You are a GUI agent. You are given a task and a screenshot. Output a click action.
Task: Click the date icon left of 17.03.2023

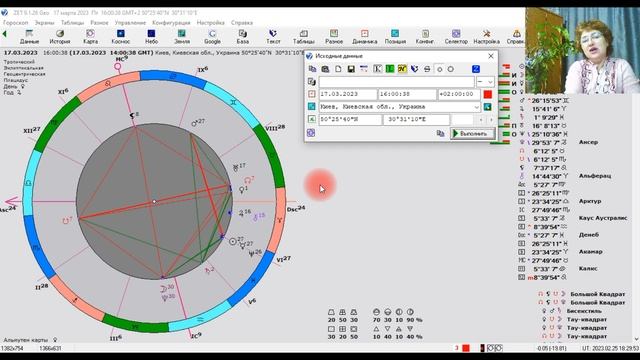[x=311, y=94]
